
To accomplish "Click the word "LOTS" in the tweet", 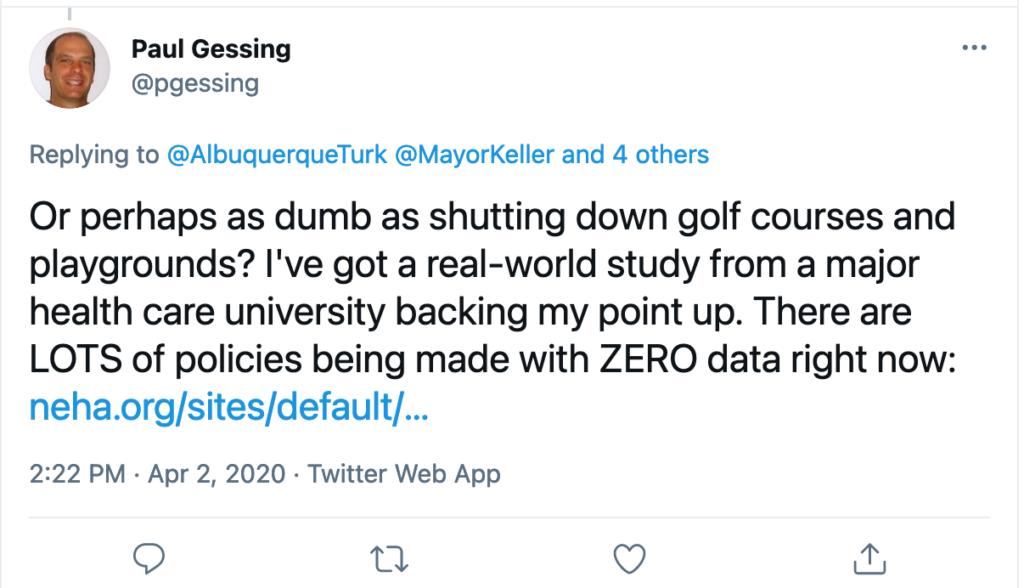I will (75, 361).
